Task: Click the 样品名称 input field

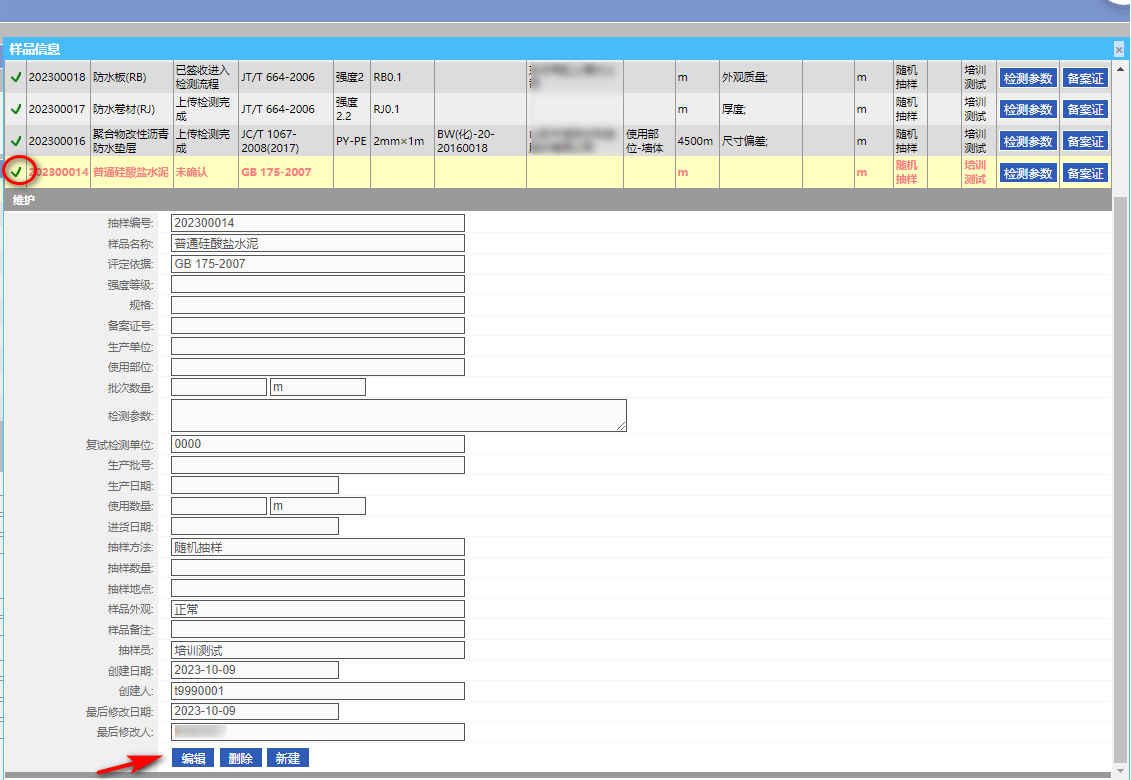Action: (x=317, y=243)
